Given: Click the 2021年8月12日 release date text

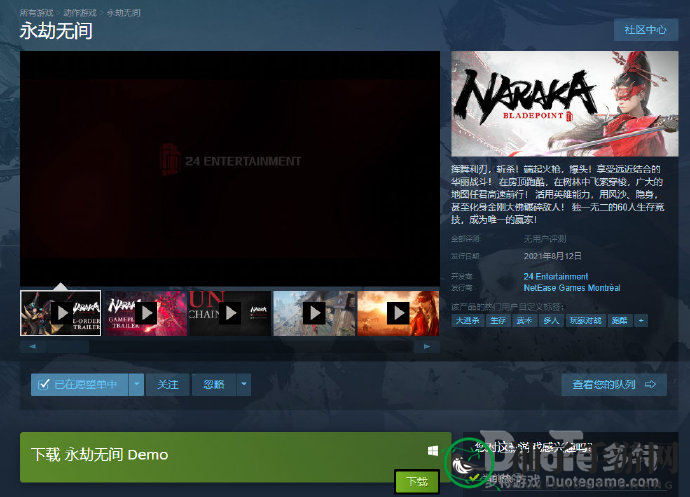Looking at the screenshot, I should tap(553, 256).
